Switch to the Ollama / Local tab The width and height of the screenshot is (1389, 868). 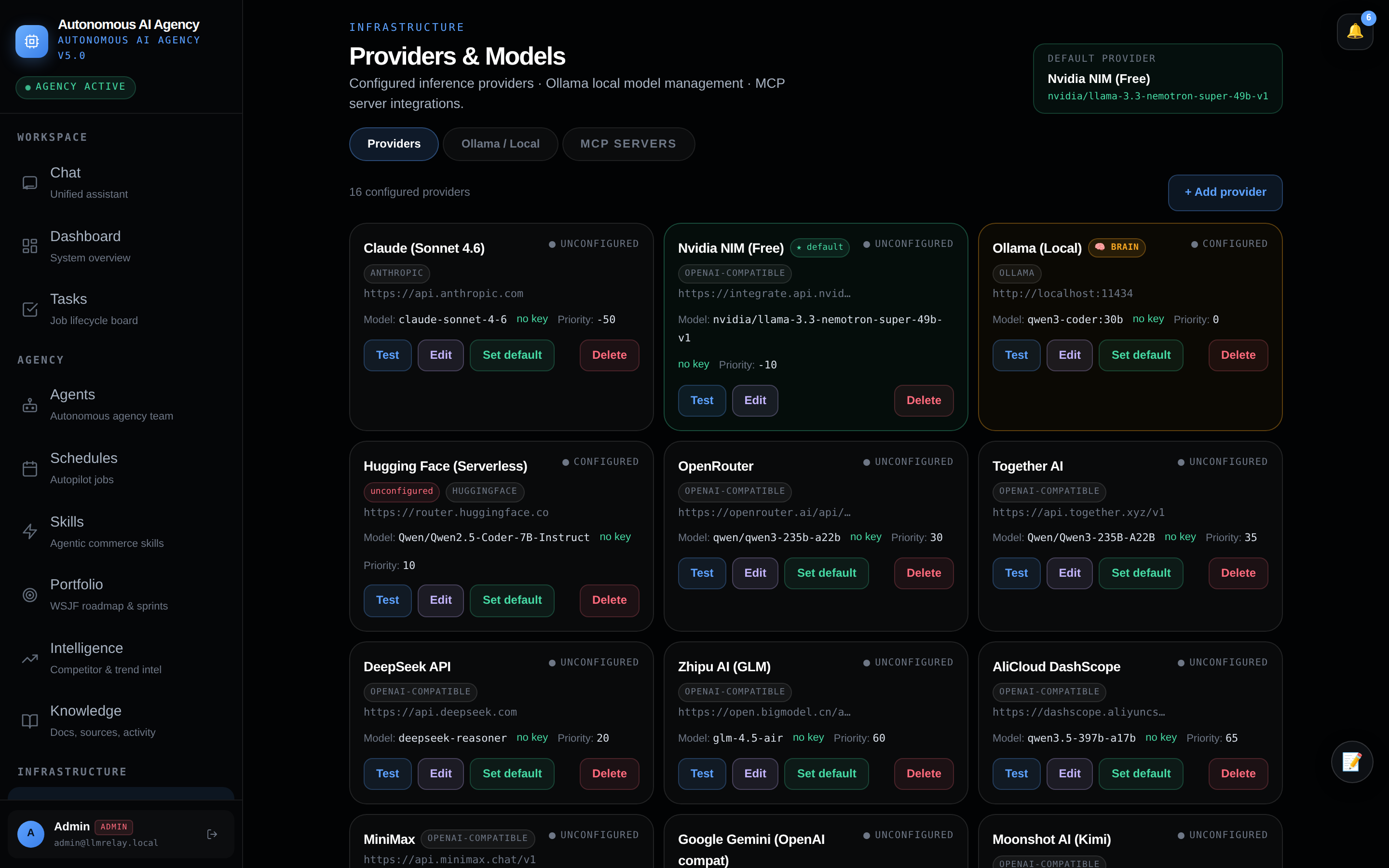coord(501,144)
